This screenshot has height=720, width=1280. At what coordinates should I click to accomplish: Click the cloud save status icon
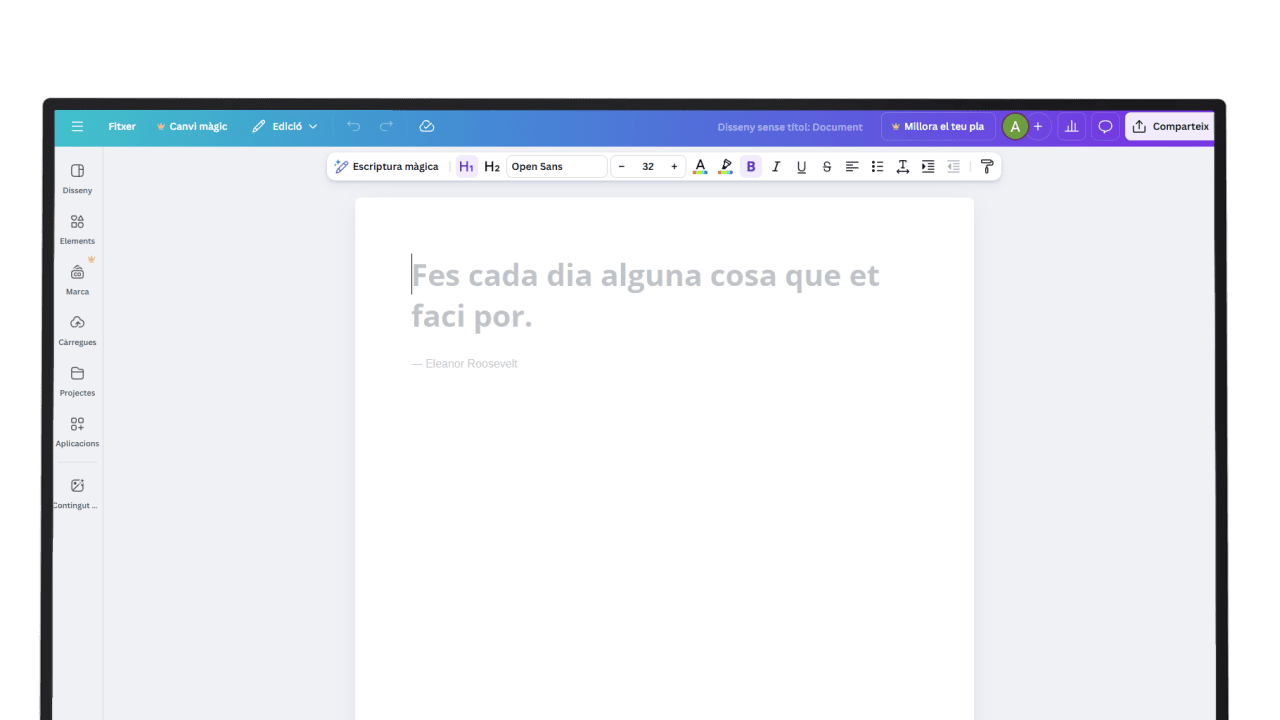[x=427, y=127]
